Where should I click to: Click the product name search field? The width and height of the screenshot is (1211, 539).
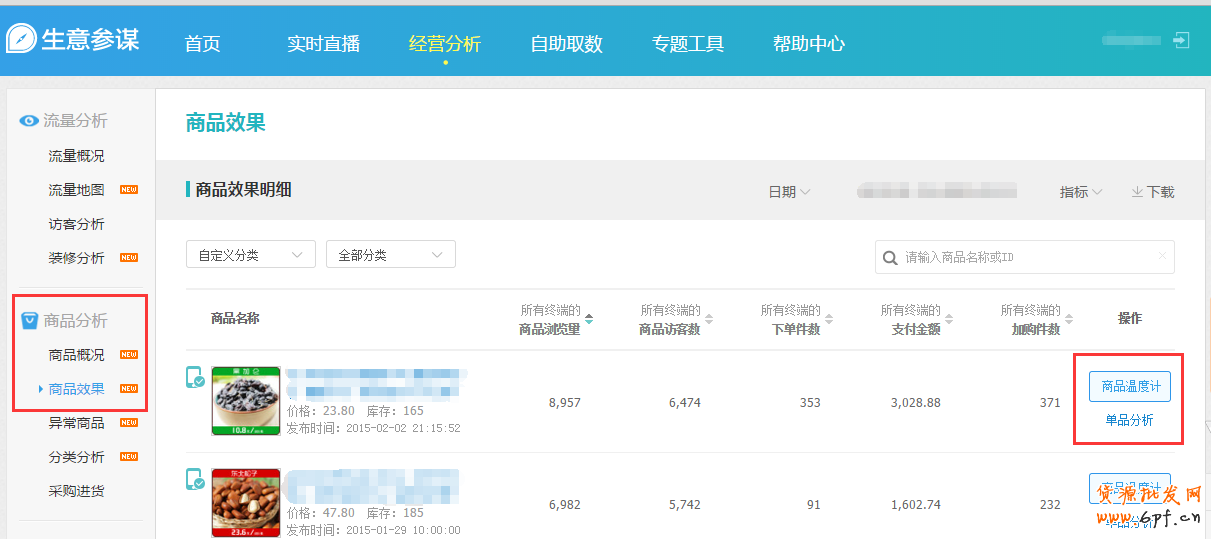pos(1028,257)
